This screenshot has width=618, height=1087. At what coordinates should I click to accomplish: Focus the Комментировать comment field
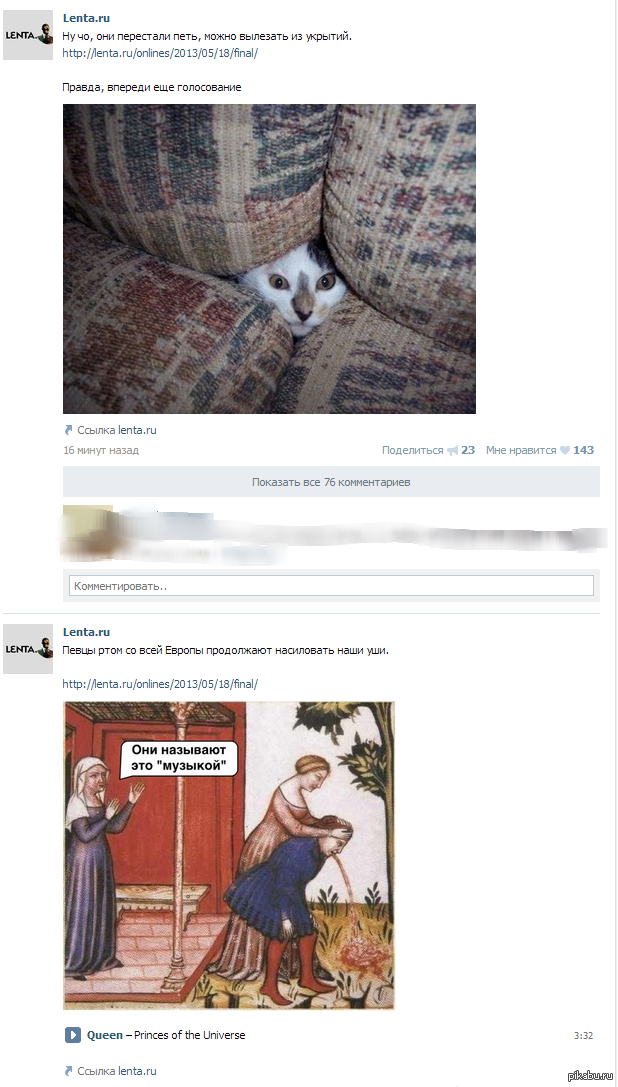click(x=332, y=586)
